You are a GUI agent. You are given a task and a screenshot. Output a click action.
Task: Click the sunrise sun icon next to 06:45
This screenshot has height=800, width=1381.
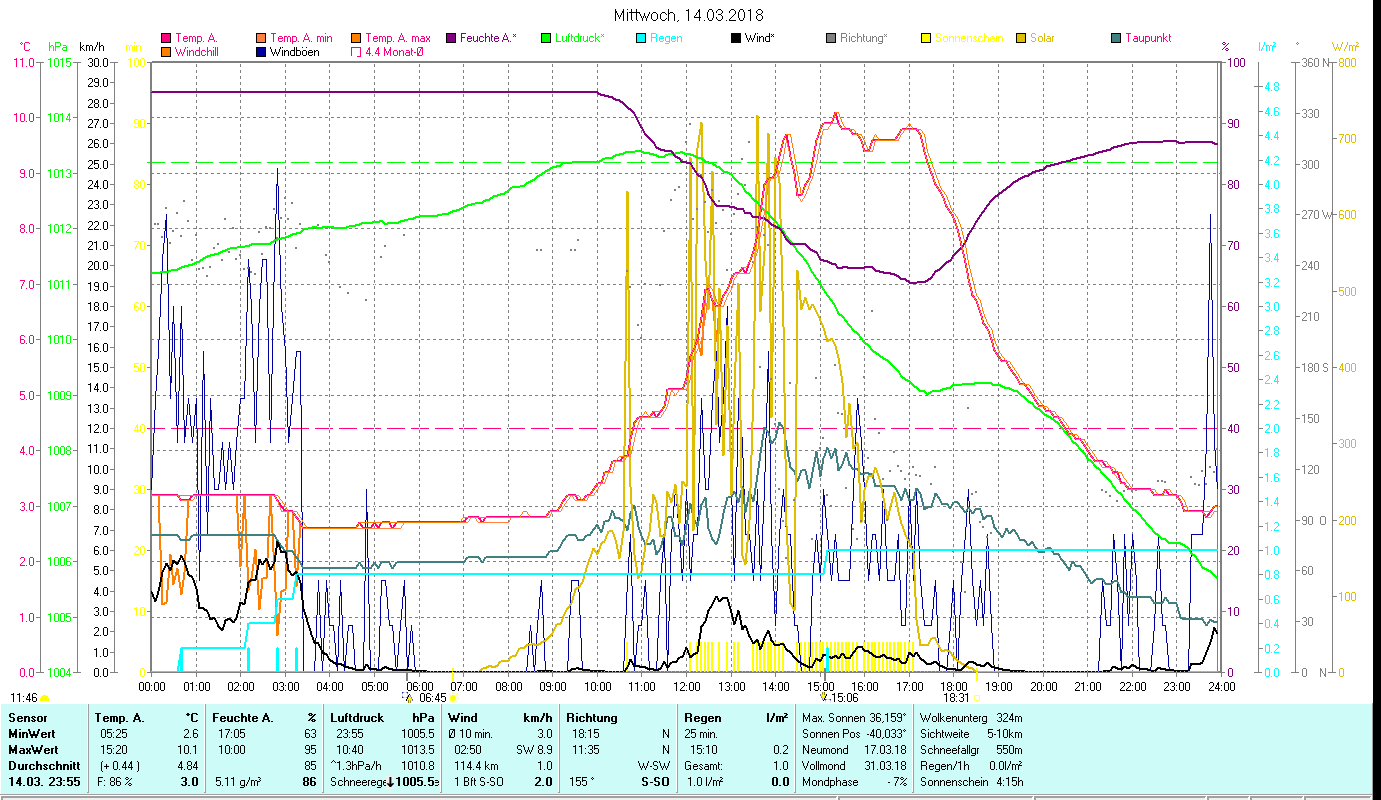pos(453,698)
